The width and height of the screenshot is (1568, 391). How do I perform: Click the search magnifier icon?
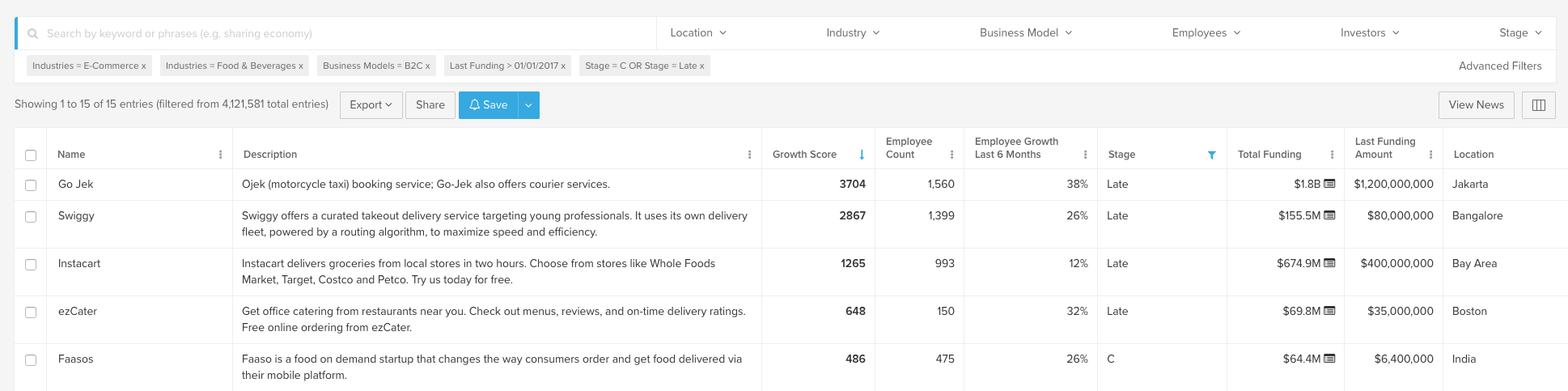click(32, 34)
